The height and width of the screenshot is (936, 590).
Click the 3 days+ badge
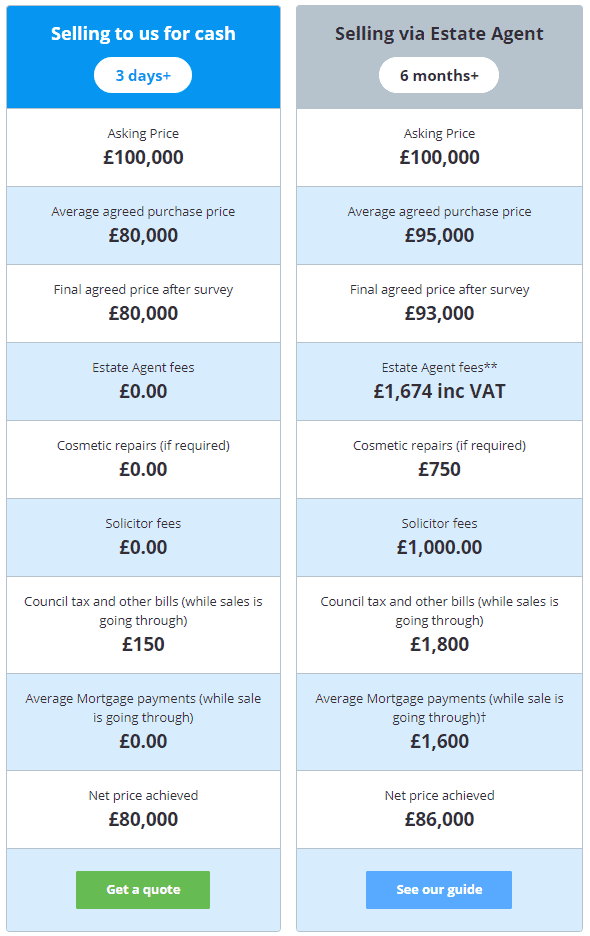click(142, 74)
